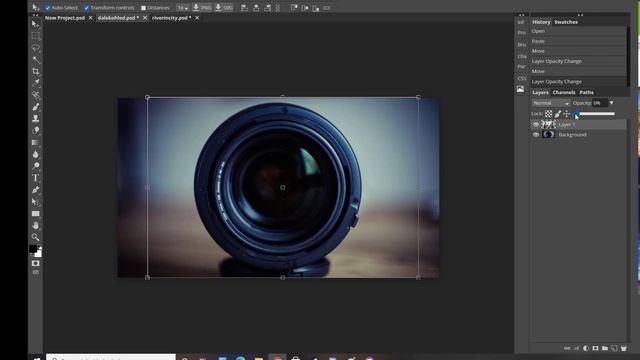Select the Open step in History
This screenshot has height=360, width=640.
(578, 31)
